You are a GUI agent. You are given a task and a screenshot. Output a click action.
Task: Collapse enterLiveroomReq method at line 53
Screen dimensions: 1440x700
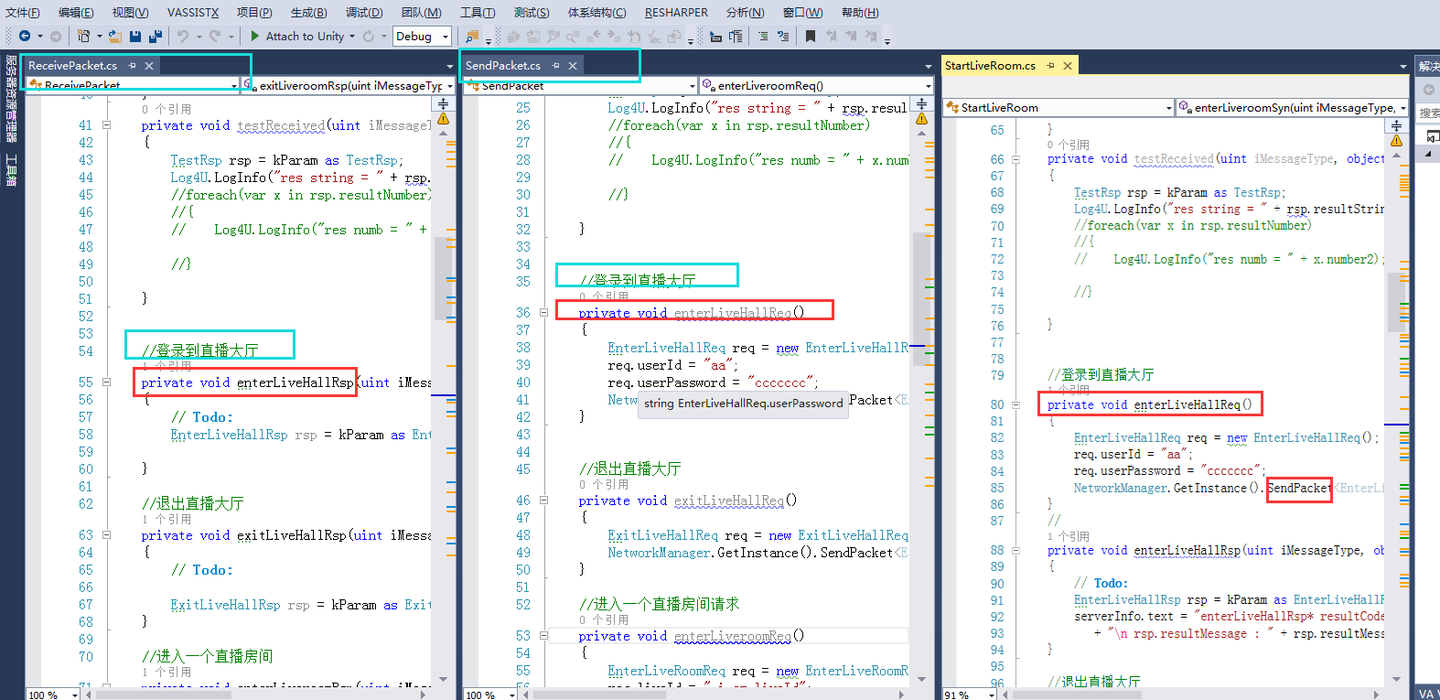[544, 636]
